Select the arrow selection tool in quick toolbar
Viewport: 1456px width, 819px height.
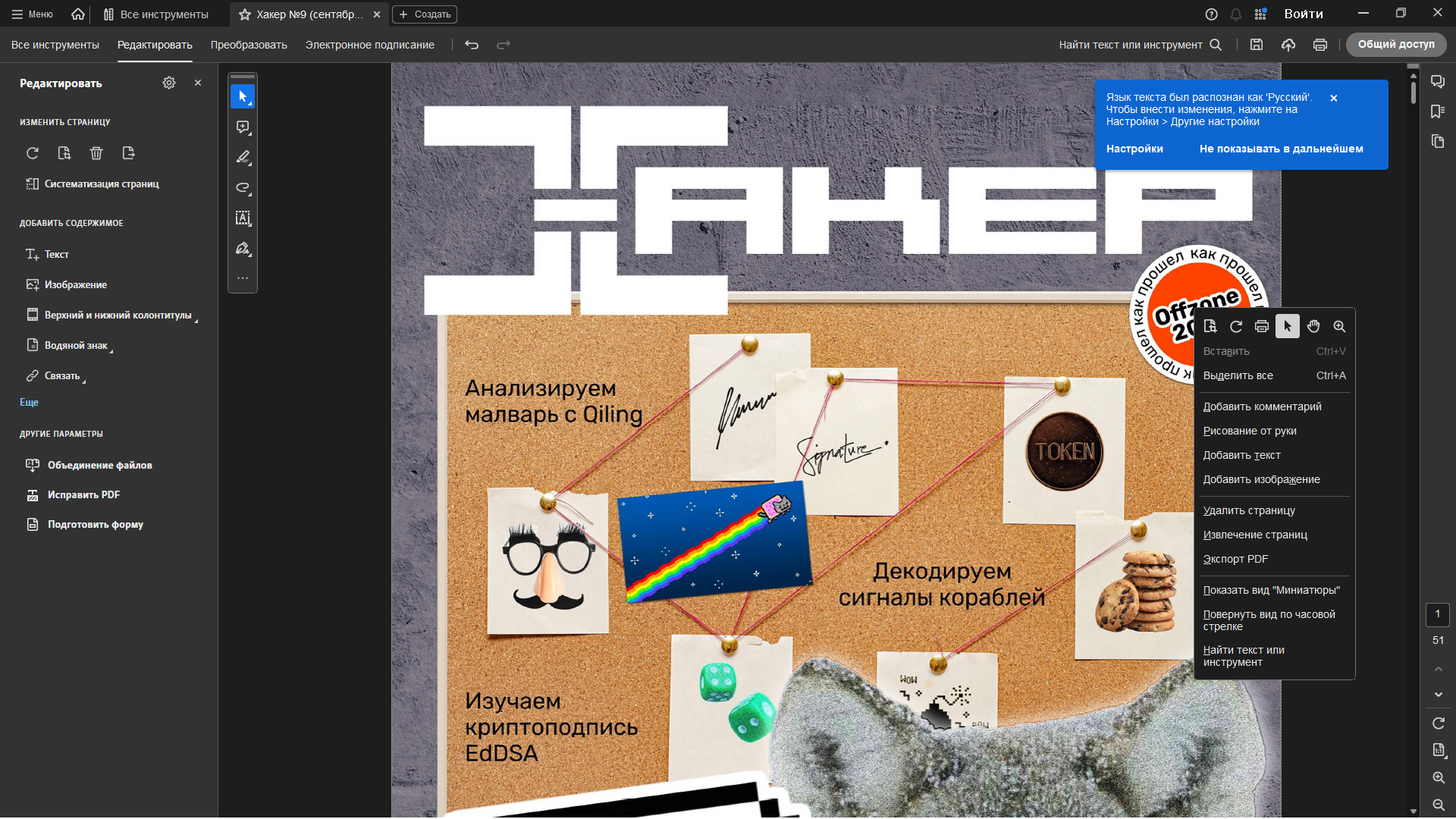(243, 96)
